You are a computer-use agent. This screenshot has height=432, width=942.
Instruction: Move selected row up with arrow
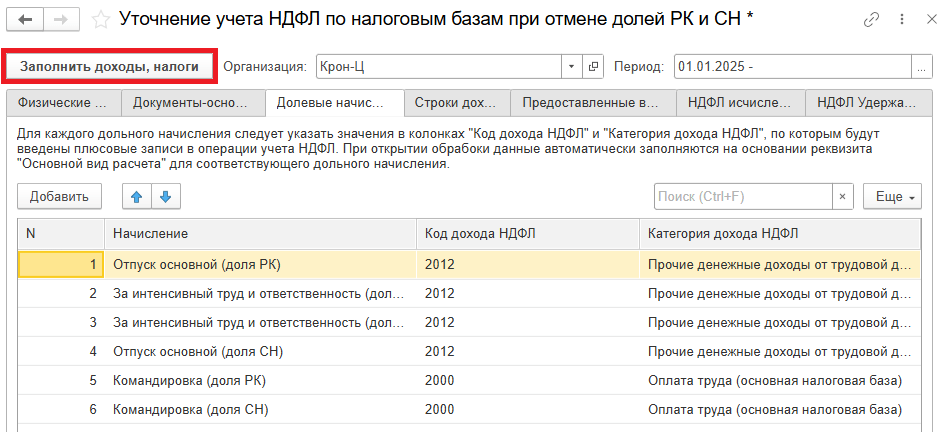pos(137,197)
